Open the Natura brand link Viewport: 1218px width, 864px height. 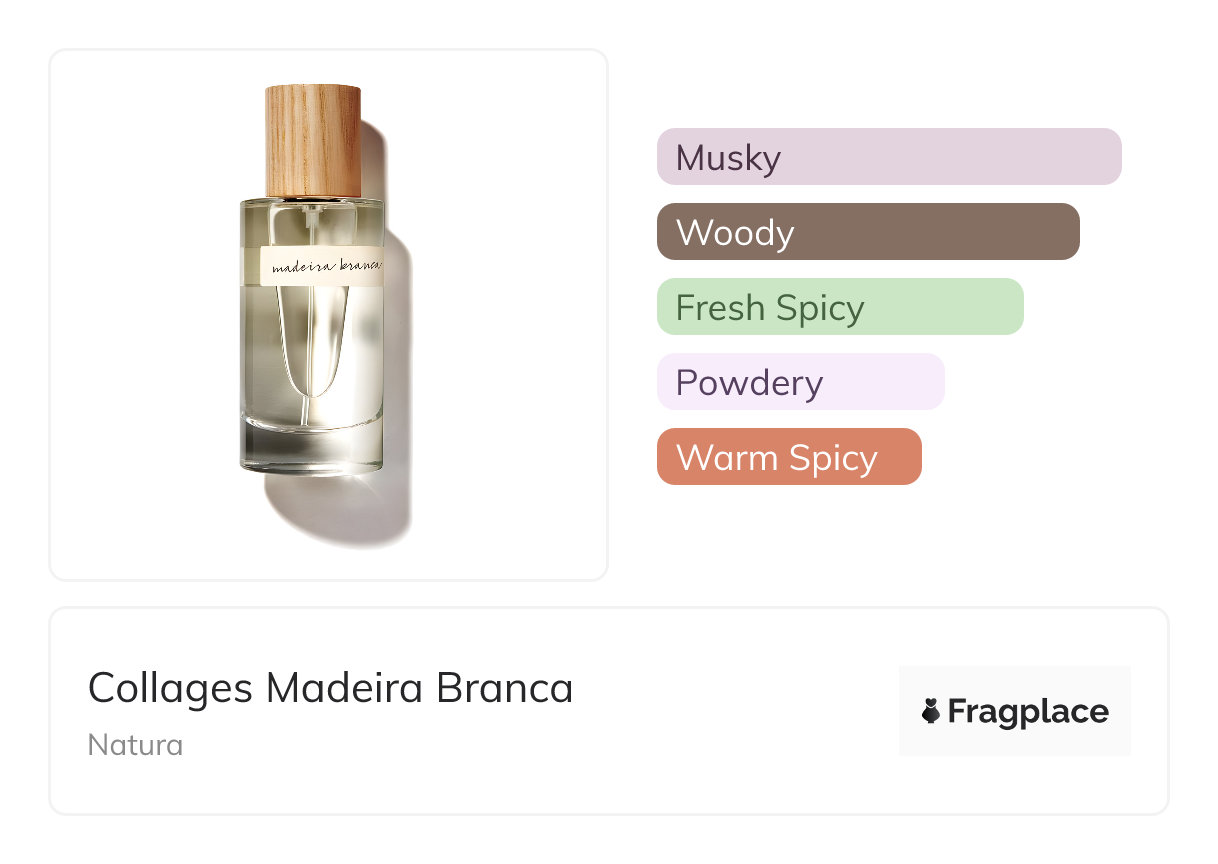135,745
